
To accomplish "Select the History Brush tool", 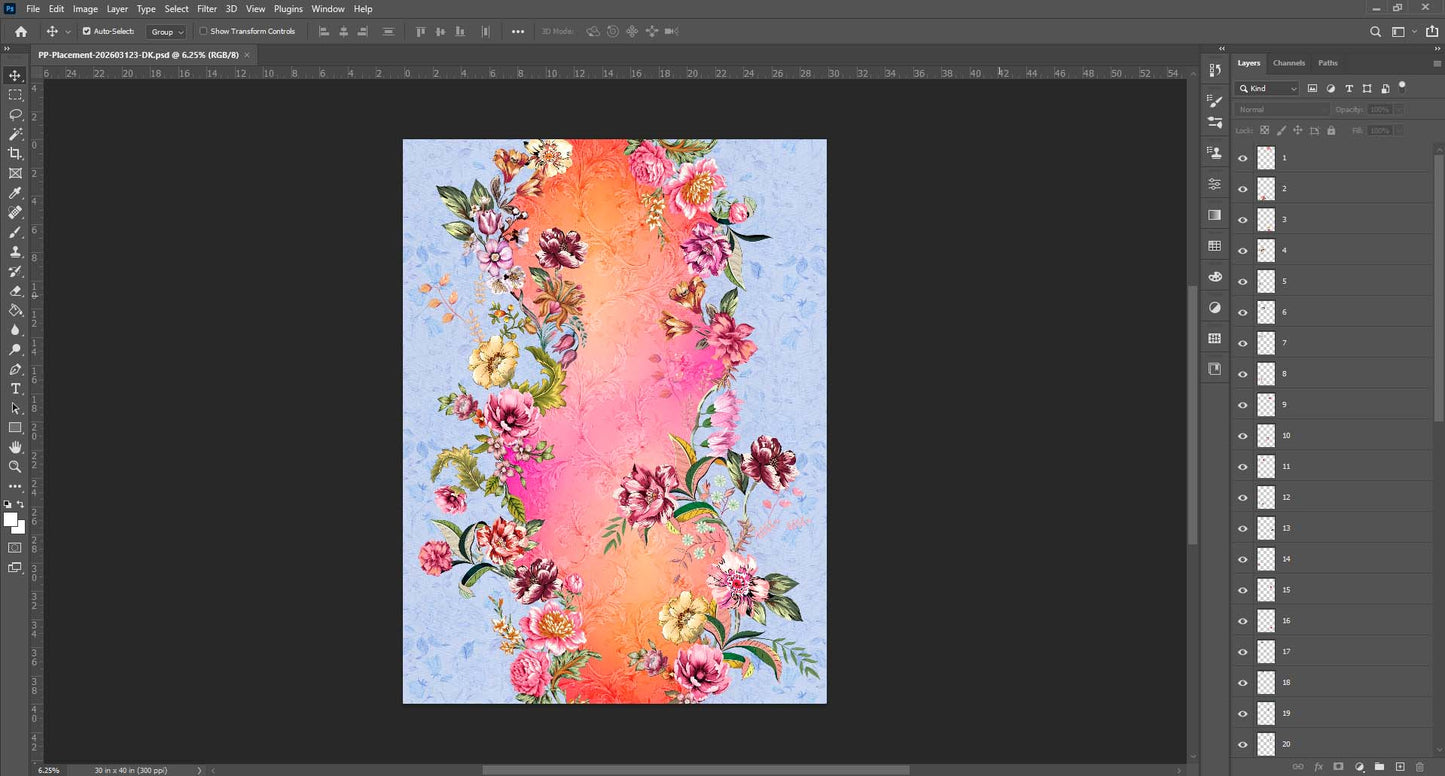I will (x=15, y=271).
